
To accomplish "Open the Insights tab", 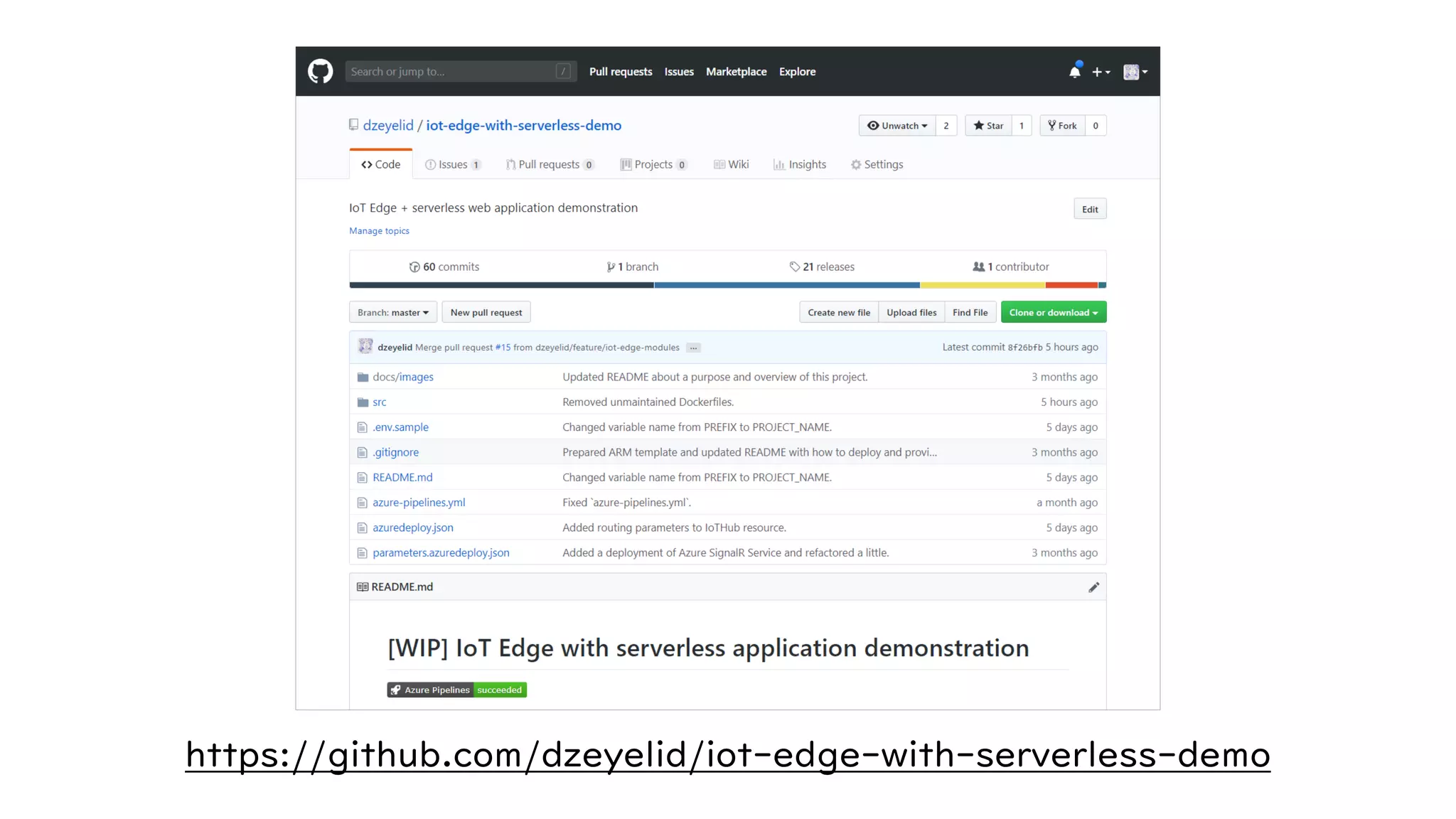I will click(800, 164).
